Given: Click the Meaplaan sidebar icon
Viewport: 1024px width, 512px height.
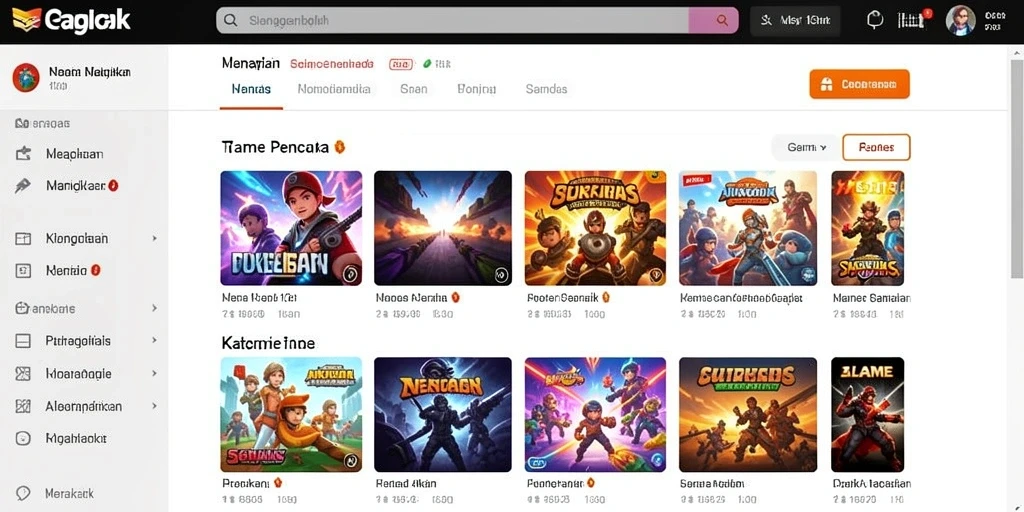Looking at the screenshot, I should [x=23, y=154].
